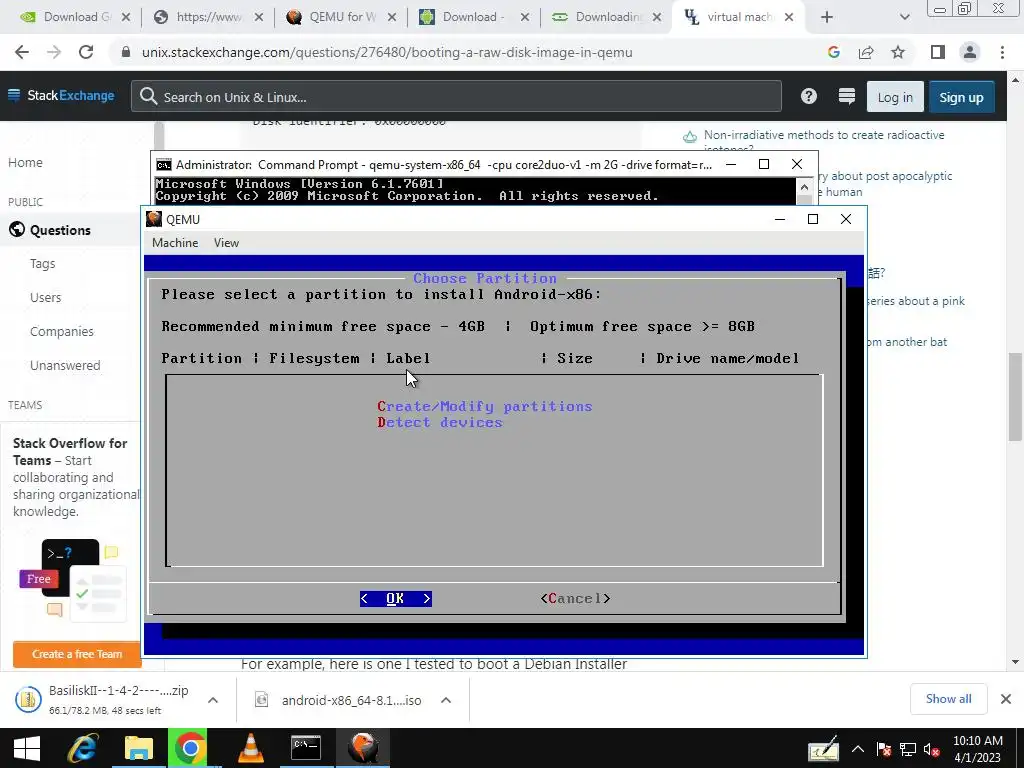Open the taskbar clock and date
This screenshot has height=768, width=1024.
coord(977,749)
